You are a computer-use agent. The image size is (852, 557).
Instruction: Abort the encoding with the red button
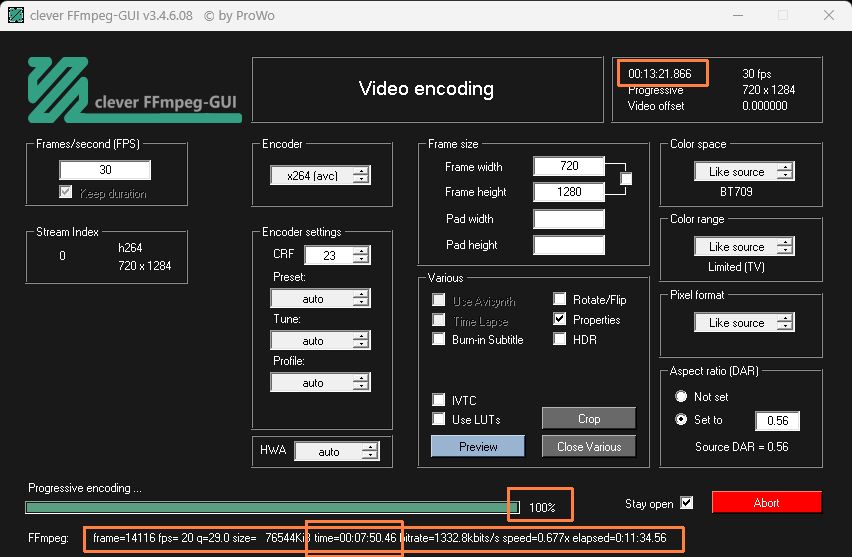pyautogui.click(x=766, y=502)
